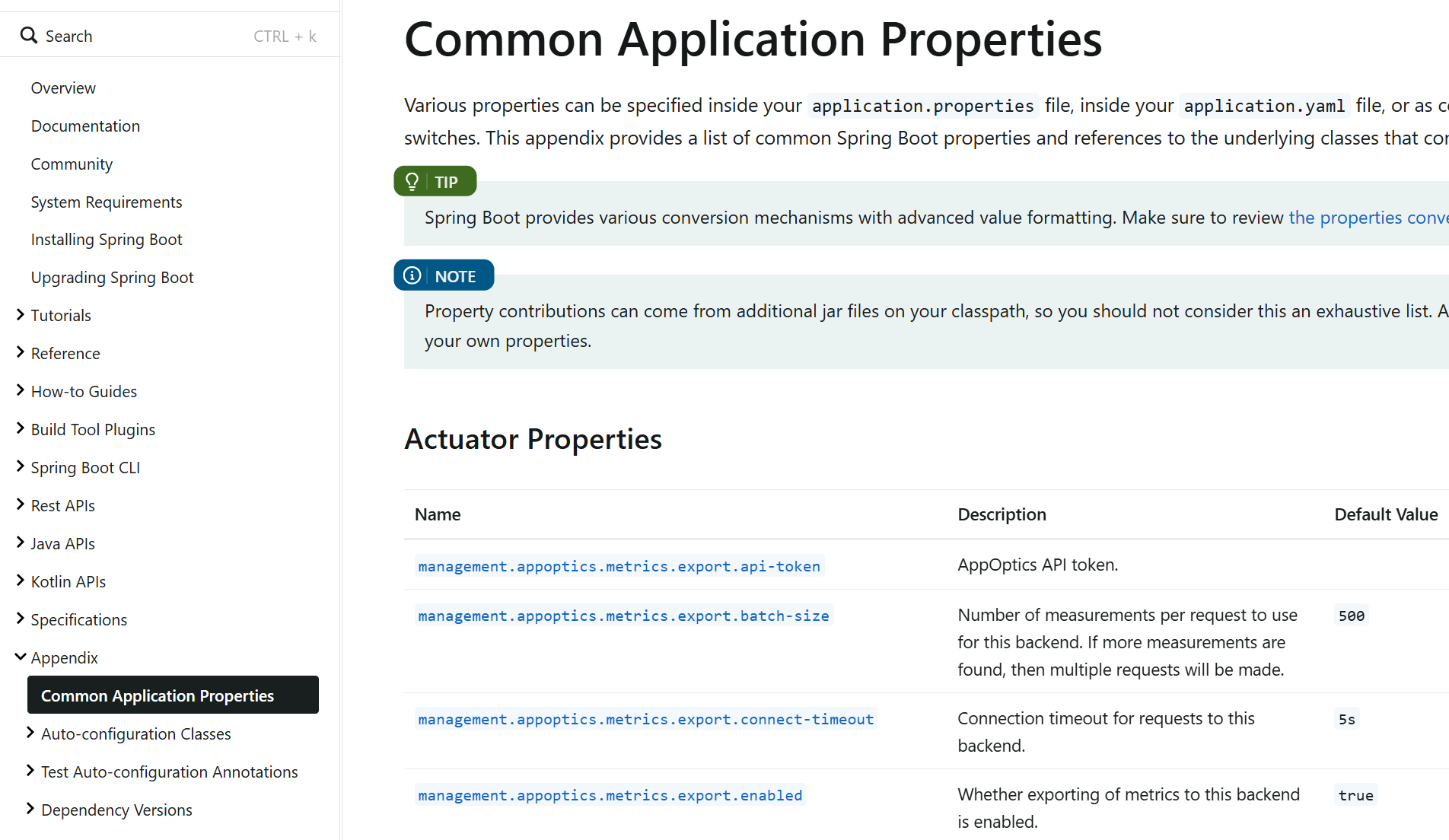Open Appendix nav label
Viewport: 1449px width, 840px height.
pyautogui.click(x=64, y=657)
